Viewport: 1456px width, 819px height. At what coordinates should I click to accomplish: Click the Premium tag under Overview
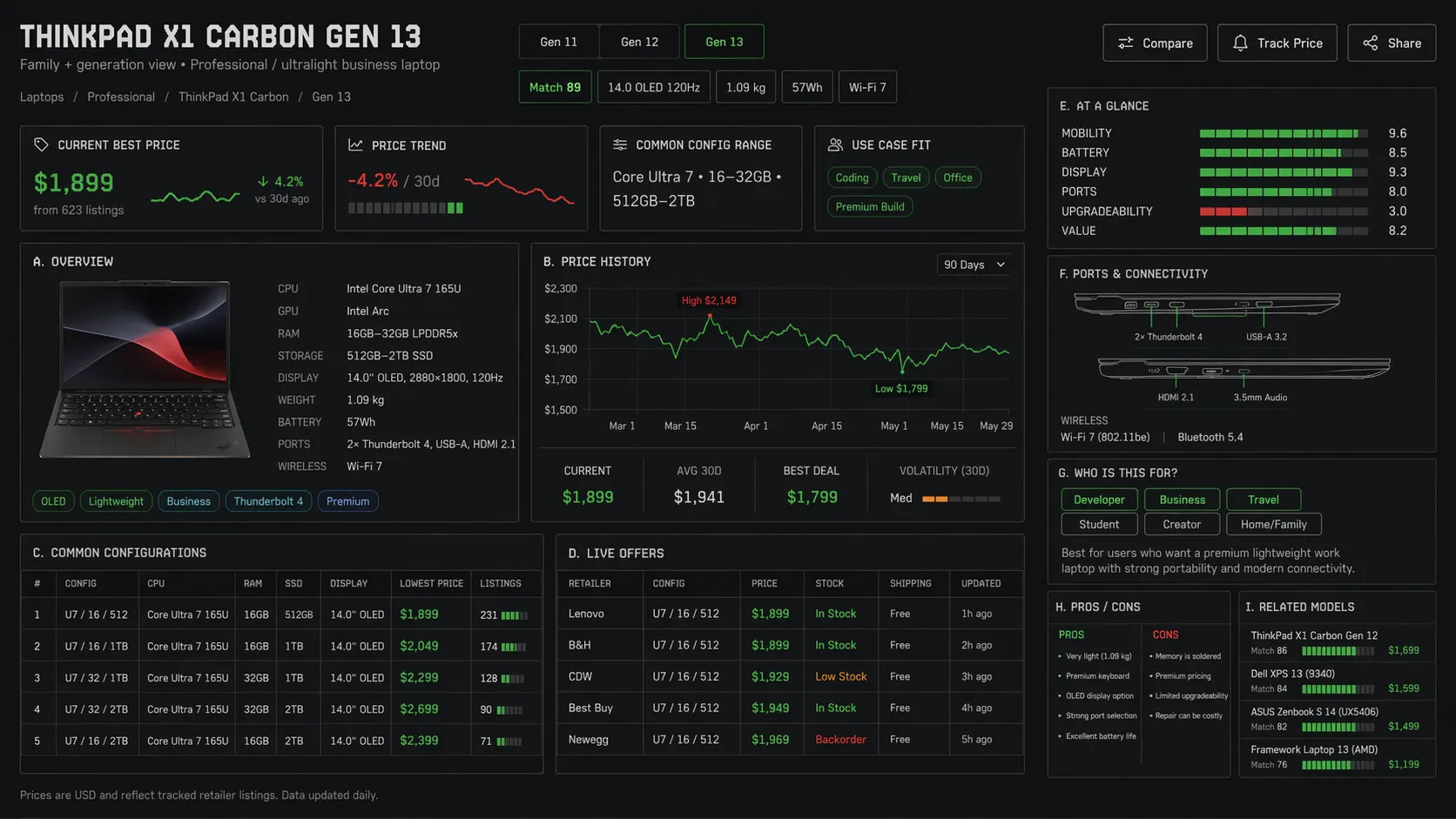(348, 501)
